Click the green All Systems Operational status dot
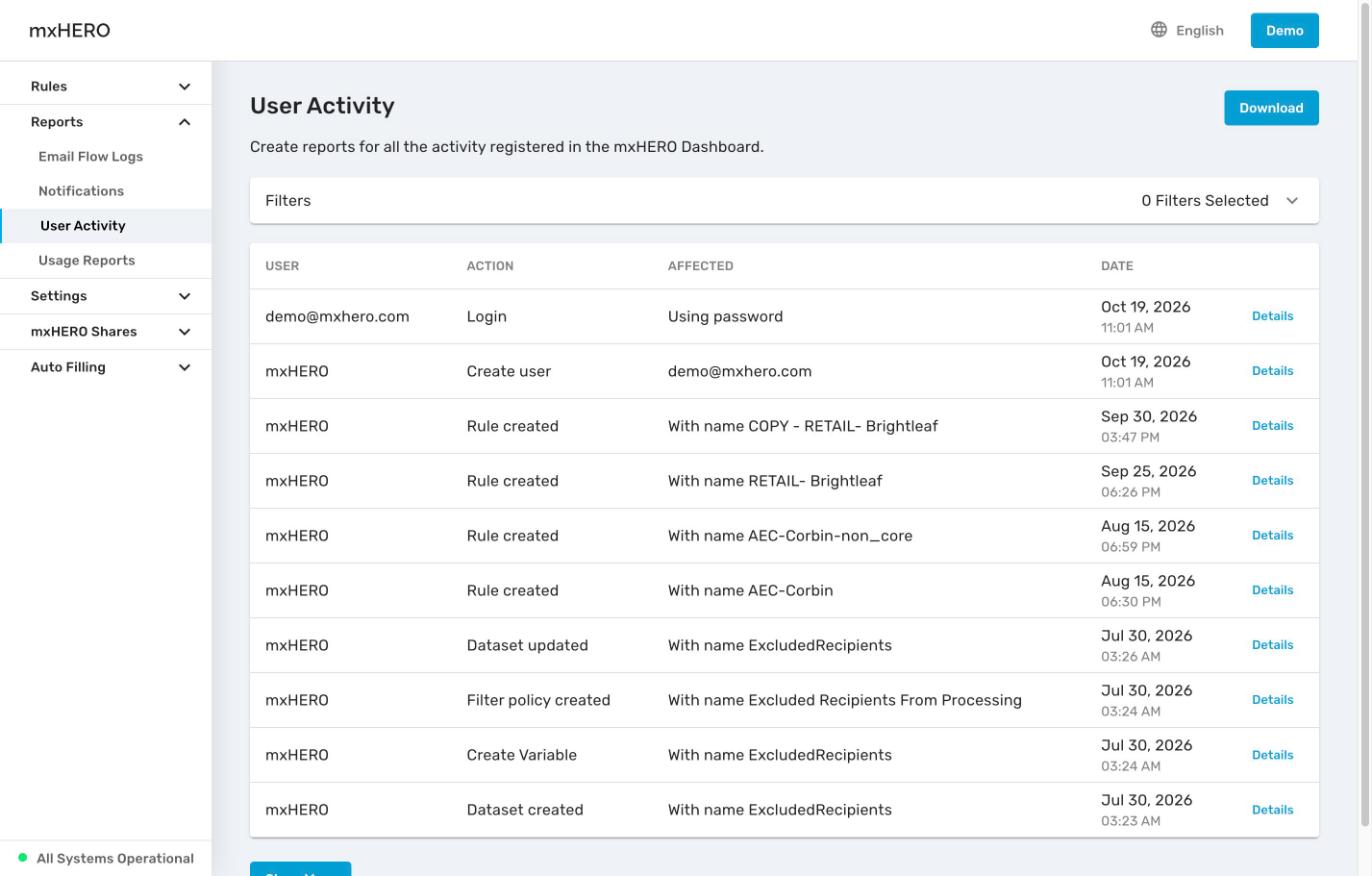Viewport: 1372px width, 876px height. (x=23, y=858)
